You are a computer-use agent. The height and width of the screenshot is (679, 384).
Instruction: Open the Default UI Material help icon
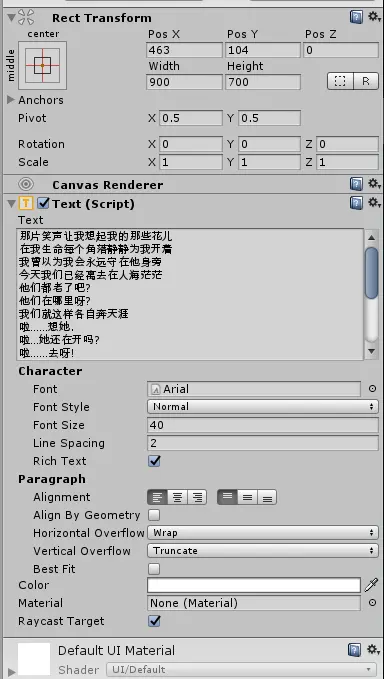(x=354, y=650)
